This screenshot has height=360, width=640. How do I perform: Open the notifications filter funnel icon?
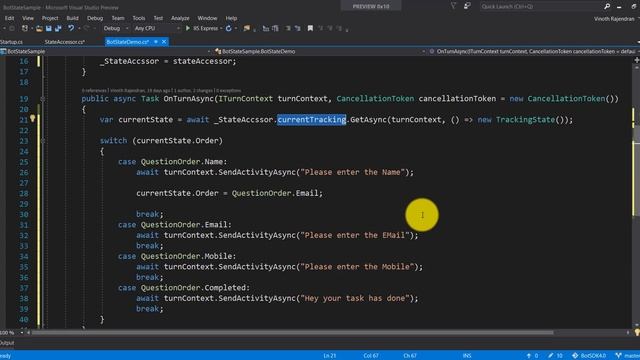tap(453, 6)
